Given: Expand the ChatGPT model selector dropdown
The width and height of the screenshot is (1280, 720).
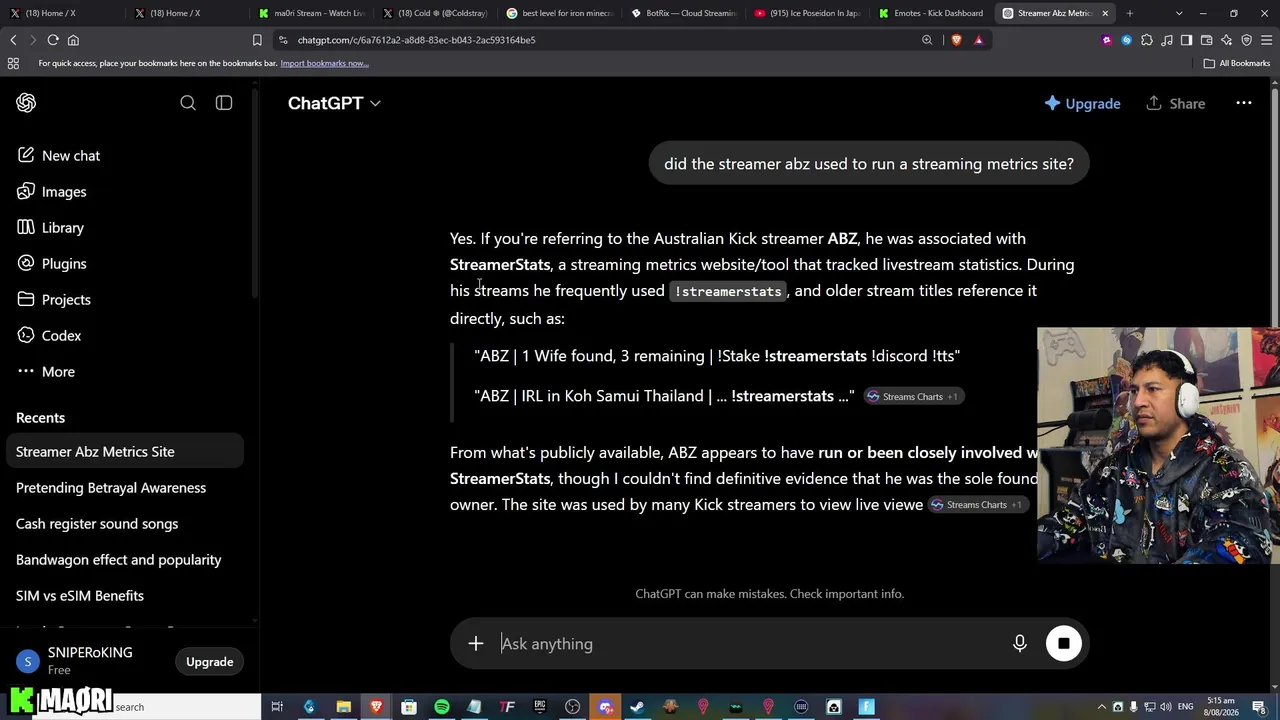Looking at the screenshot, I should point(334,103).
